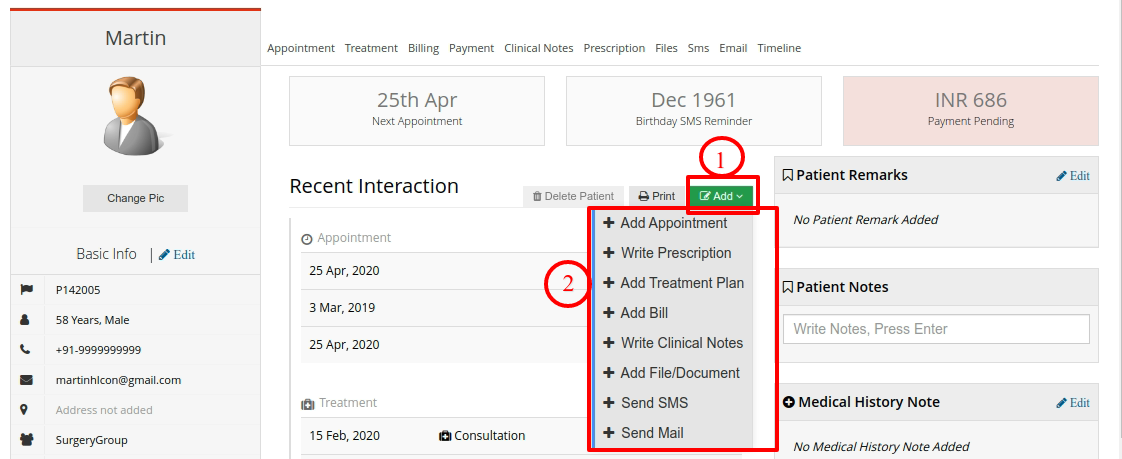Click the envelope icon beside email address
Image resolution: width=1122 pixels, height=459 pixels.
(x=26, y=380)
